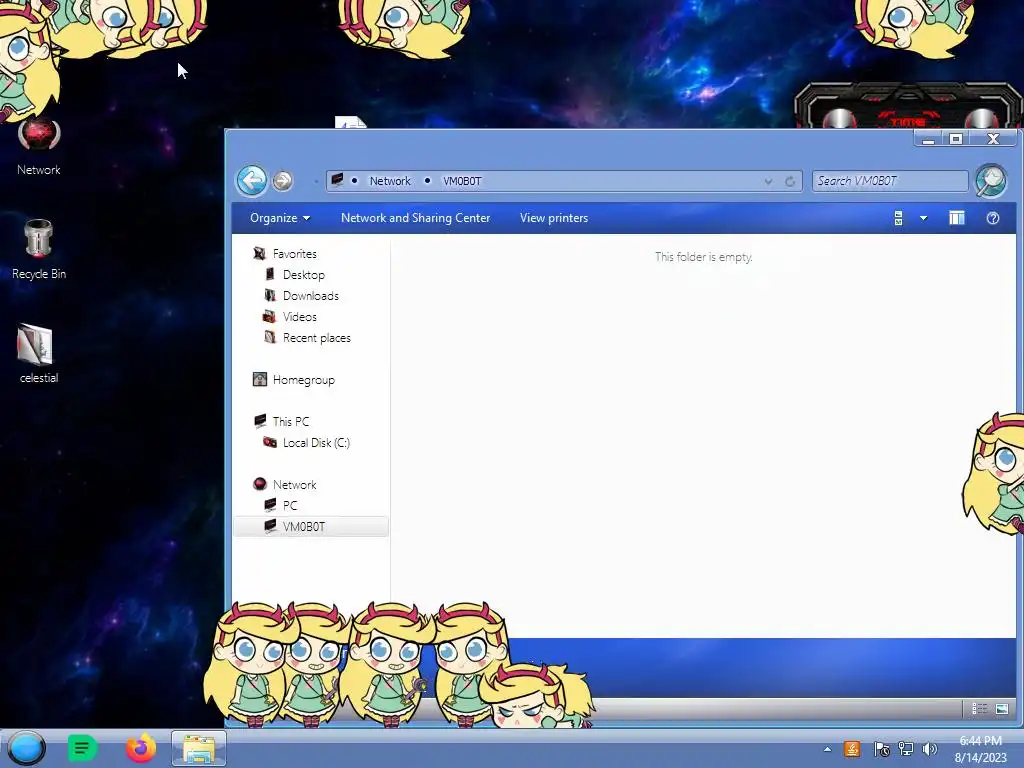Click the Homegroup icon in sidebar

coord(259,379)
